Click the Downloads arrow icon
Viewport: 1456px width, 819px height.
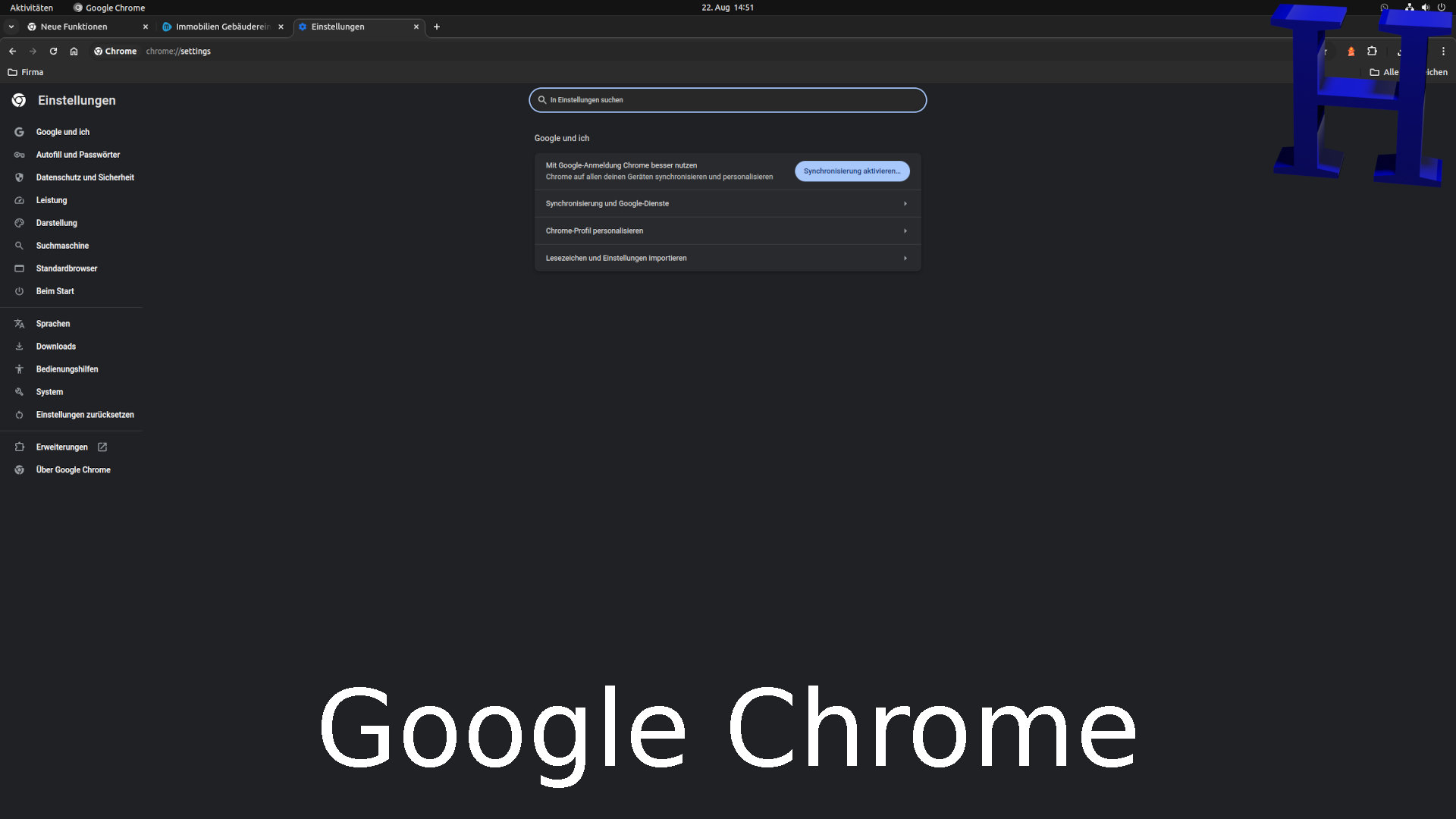point(19,347)
